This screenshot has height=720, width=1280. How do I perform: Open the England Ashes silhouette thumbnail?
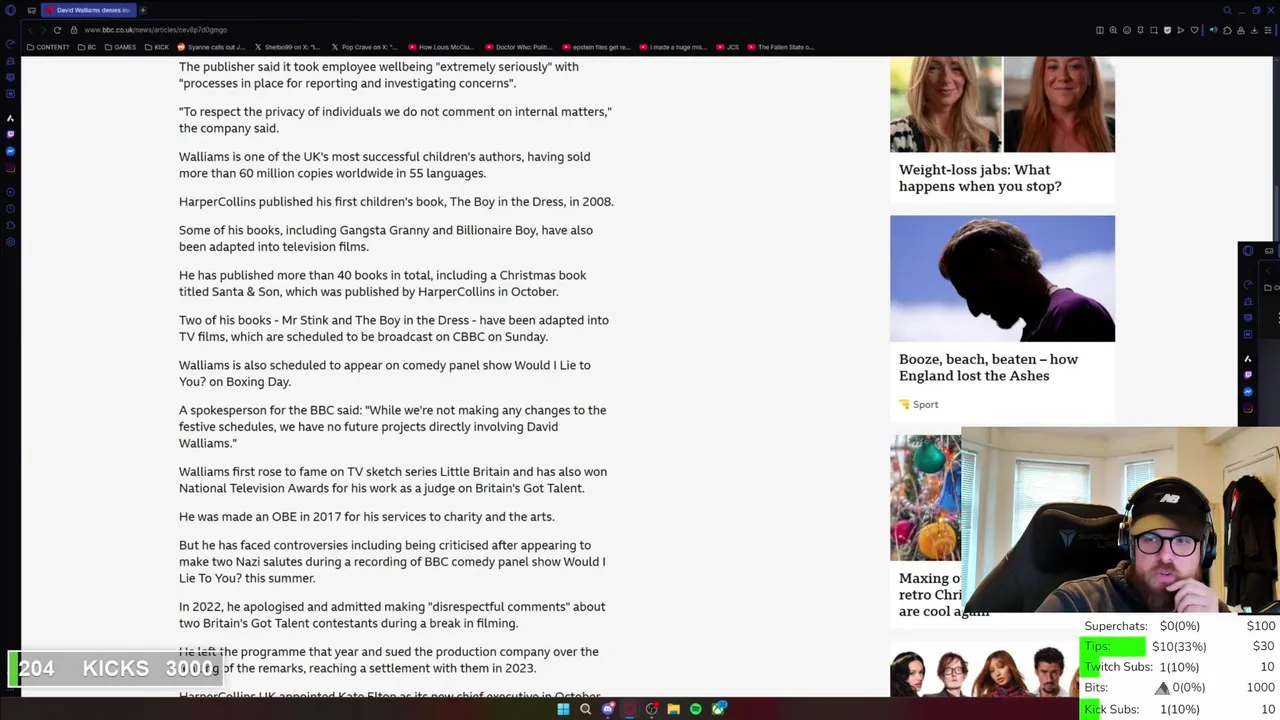click(1002, 278)
